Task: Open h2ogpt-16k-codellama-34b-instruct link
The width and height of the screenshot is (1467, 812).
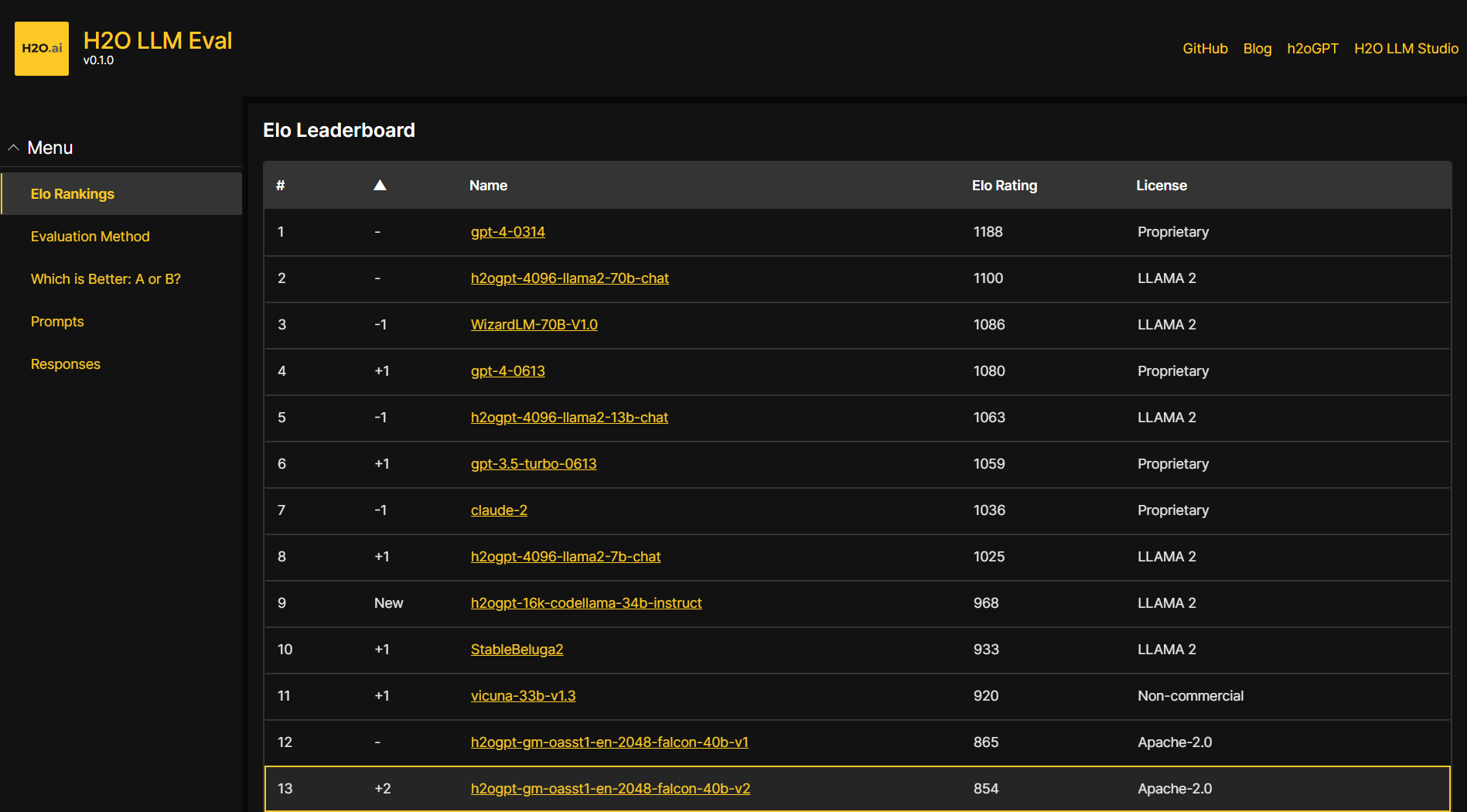Action: click(x=586, y=603)
